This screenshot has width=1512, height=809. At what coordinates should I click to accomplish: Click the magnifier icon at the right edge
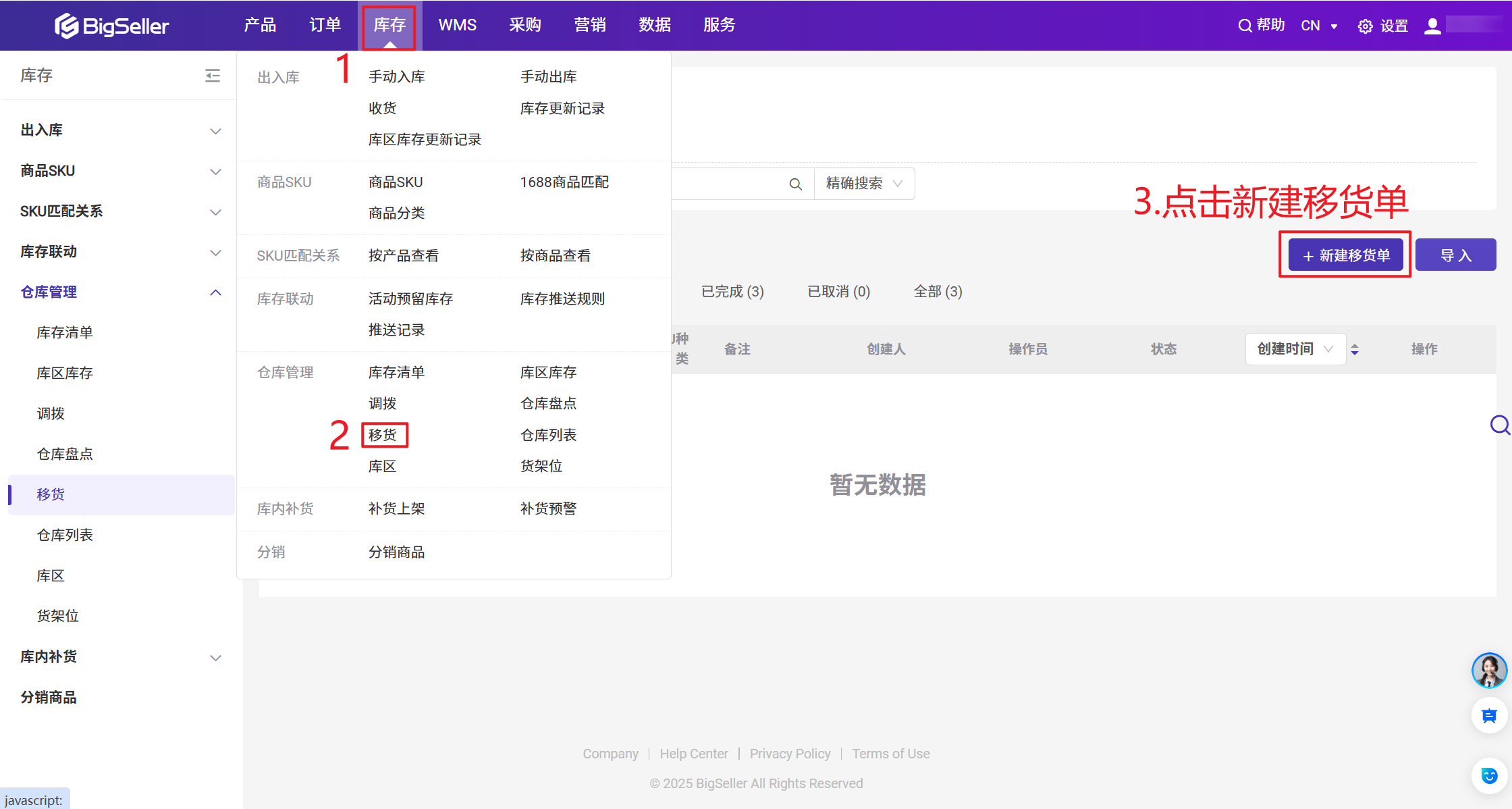(1500, 425)
